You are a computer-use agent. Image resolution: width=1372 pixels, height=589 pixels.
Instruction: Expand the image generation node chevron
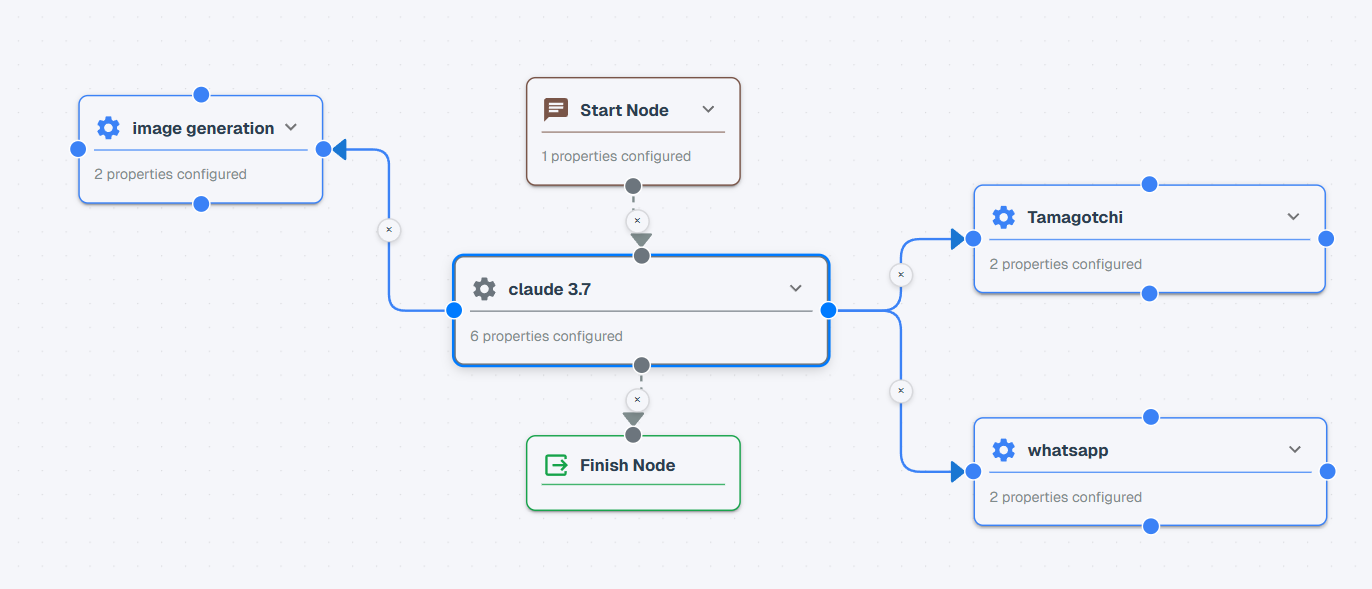click(x=291, y=127)
